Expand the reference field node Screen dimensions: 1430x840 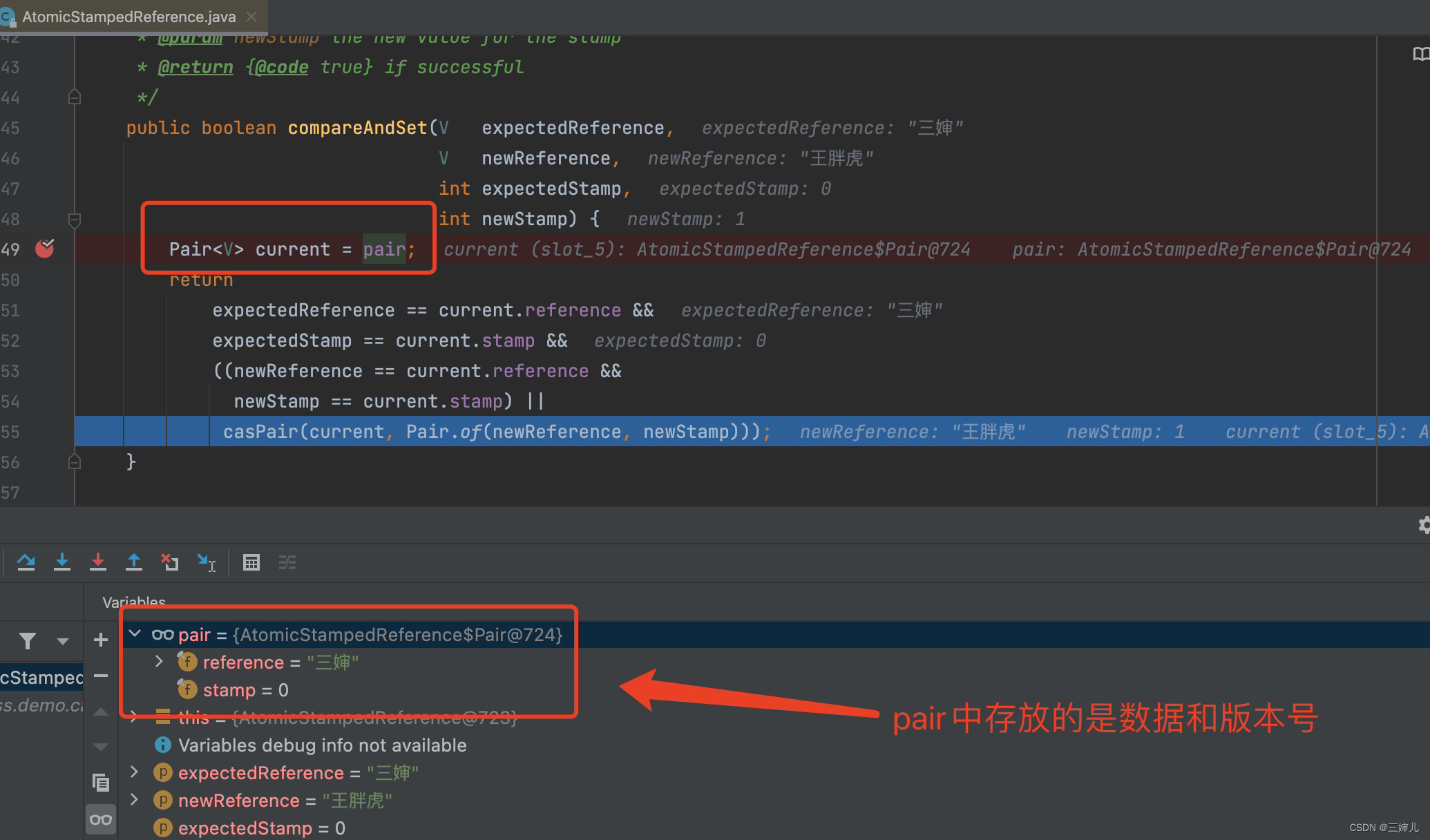pos(159,662)
